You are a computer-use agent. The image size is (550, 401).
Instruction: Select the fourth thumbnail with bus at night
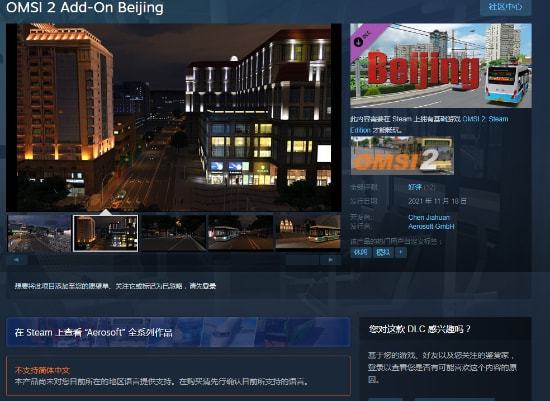point(240,233)
